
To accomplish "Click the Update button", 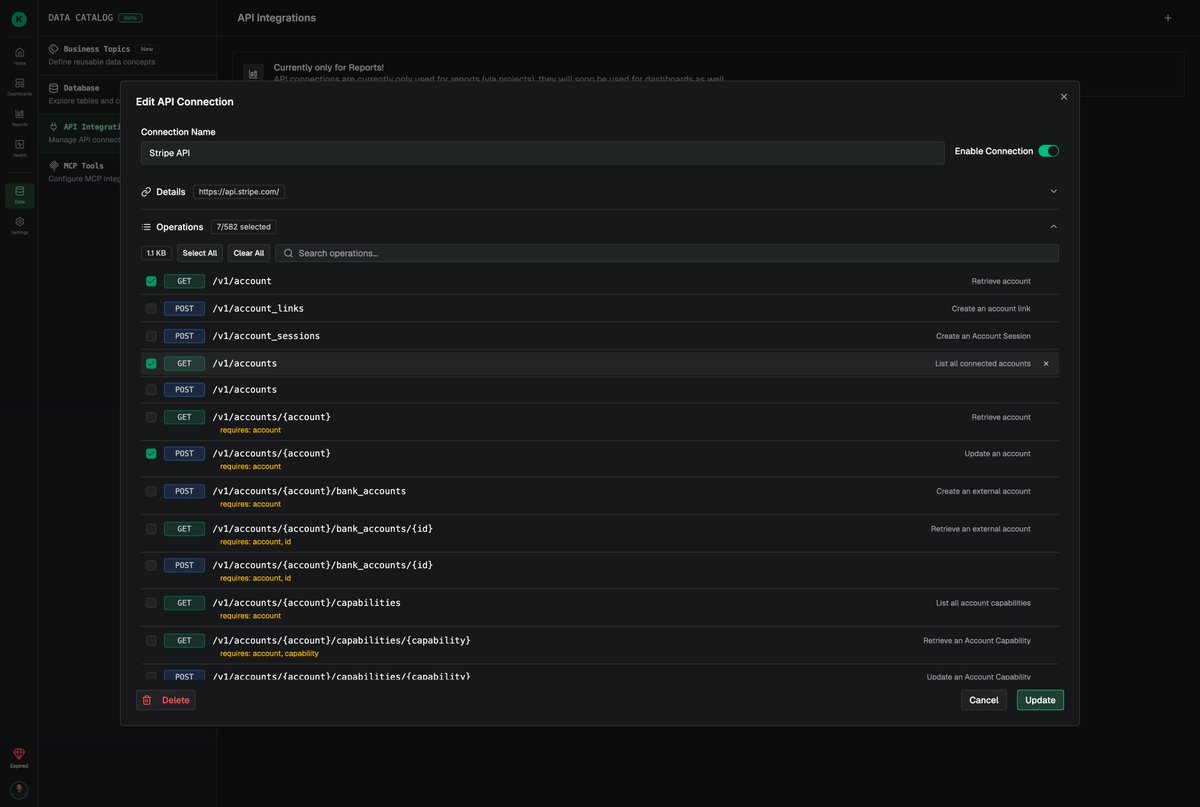I will click(1040, 700).
